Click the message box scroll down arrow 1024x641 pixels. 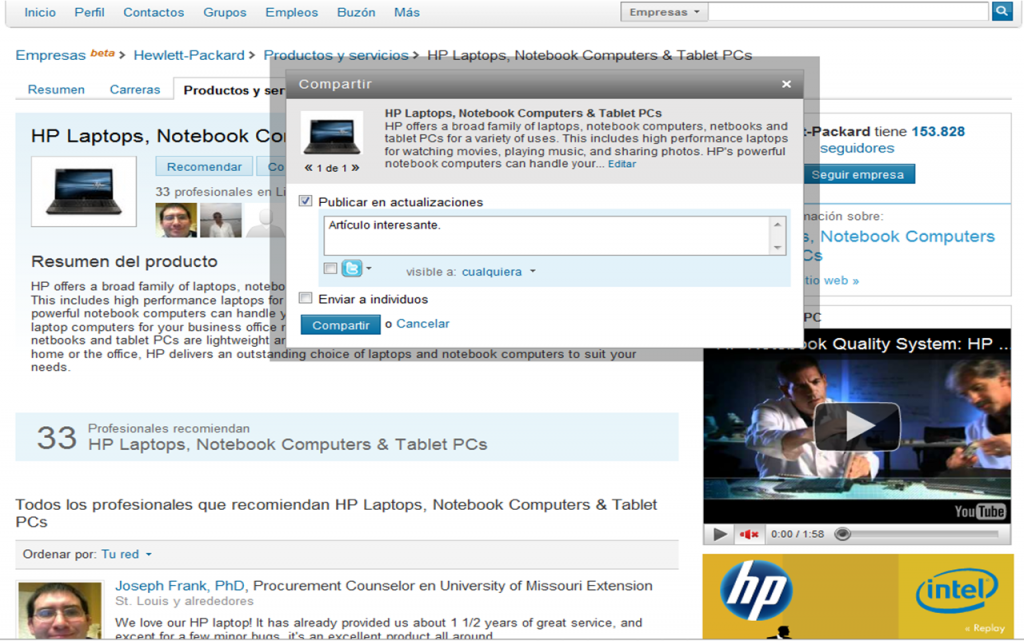[777, 247]
